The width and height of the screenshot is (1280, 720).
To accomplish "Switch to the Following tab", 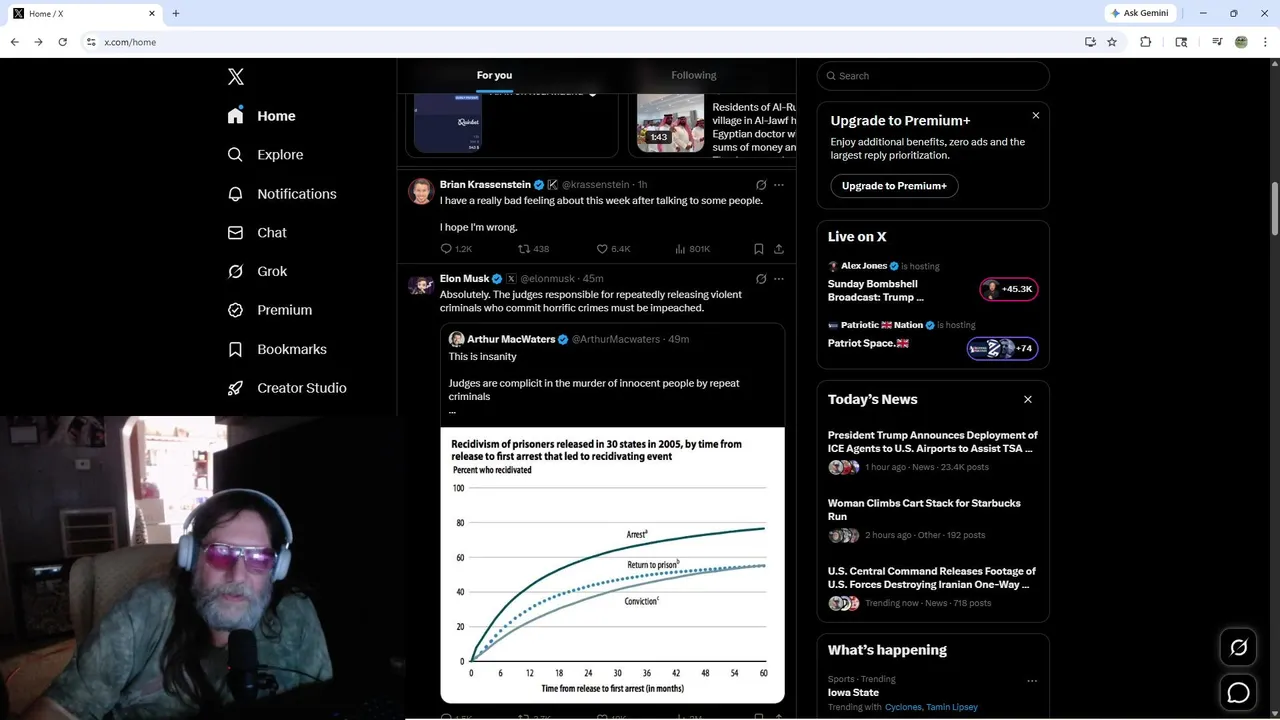I will 694,75.
